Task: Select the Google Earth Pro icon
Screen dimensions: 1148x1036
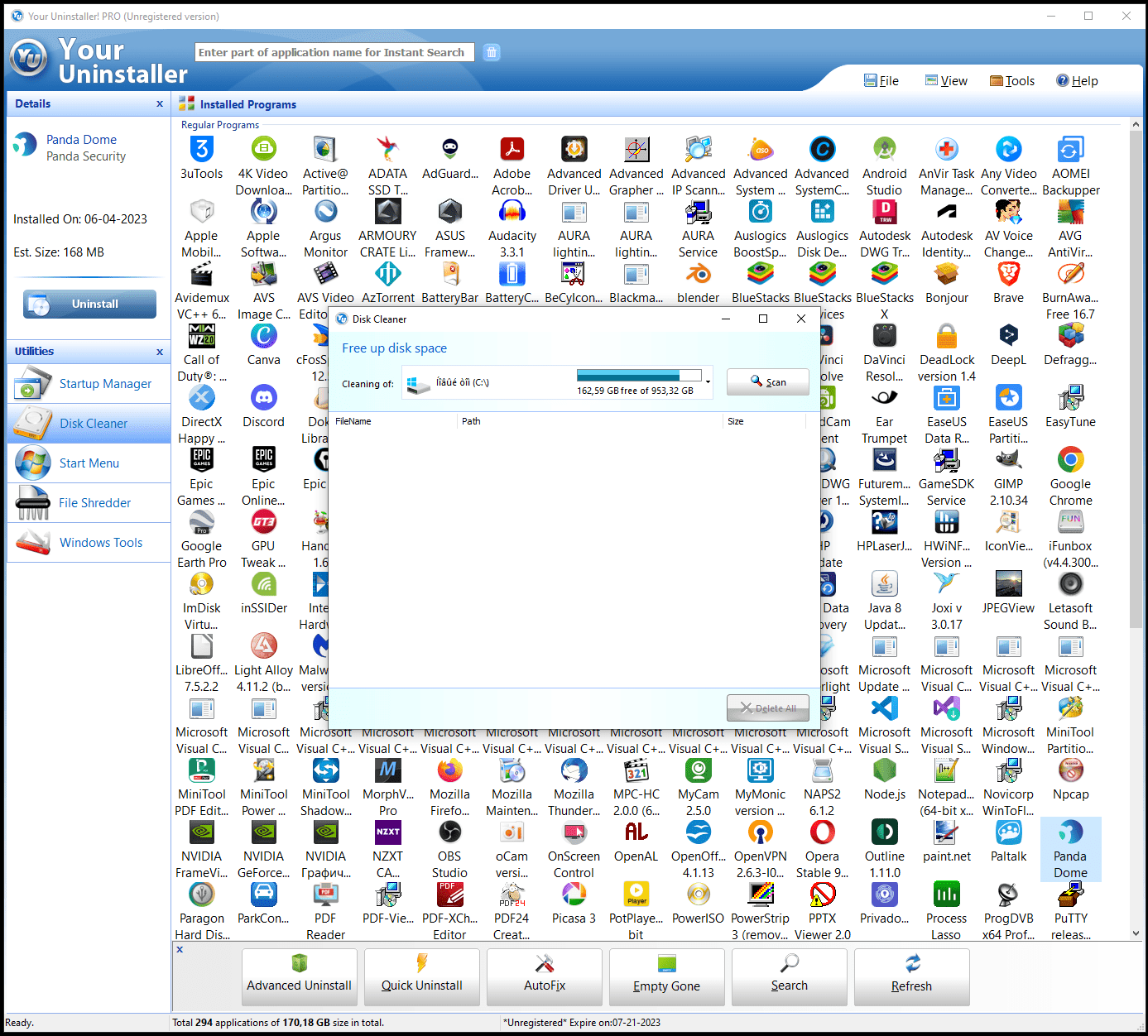Action: (x=202, y=522)
